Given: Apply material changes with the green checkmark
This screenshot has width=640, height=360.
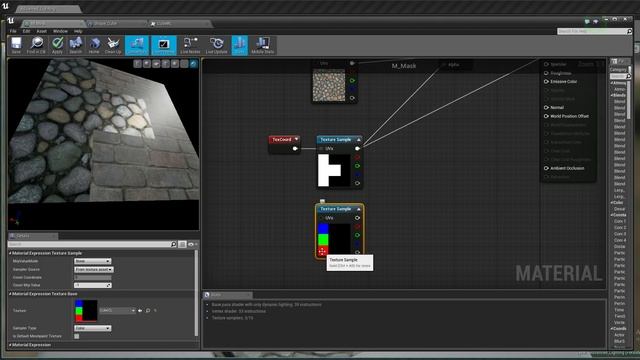Looking at the screenshot, I should click(x=58, y=45).
